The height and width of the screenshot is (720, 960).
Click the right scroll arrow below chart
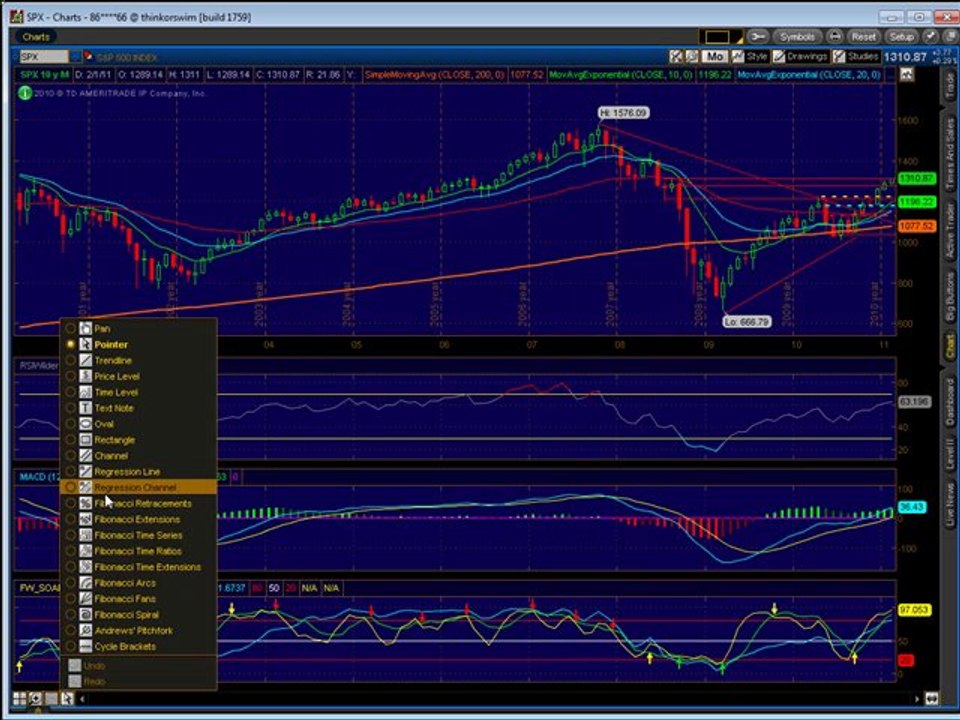point(917,699)
